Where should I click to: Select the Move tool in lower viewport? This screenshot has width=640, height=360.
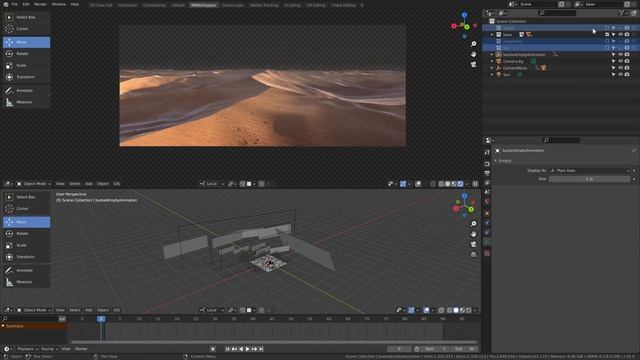click(x=27, y=222)
